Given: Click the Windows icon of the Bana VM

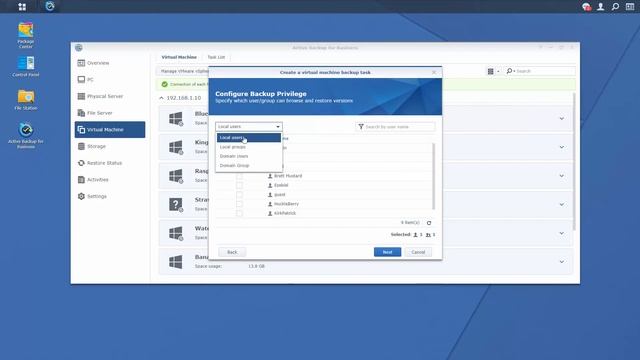Looking at the screenshot, I should tap(176, 262).
